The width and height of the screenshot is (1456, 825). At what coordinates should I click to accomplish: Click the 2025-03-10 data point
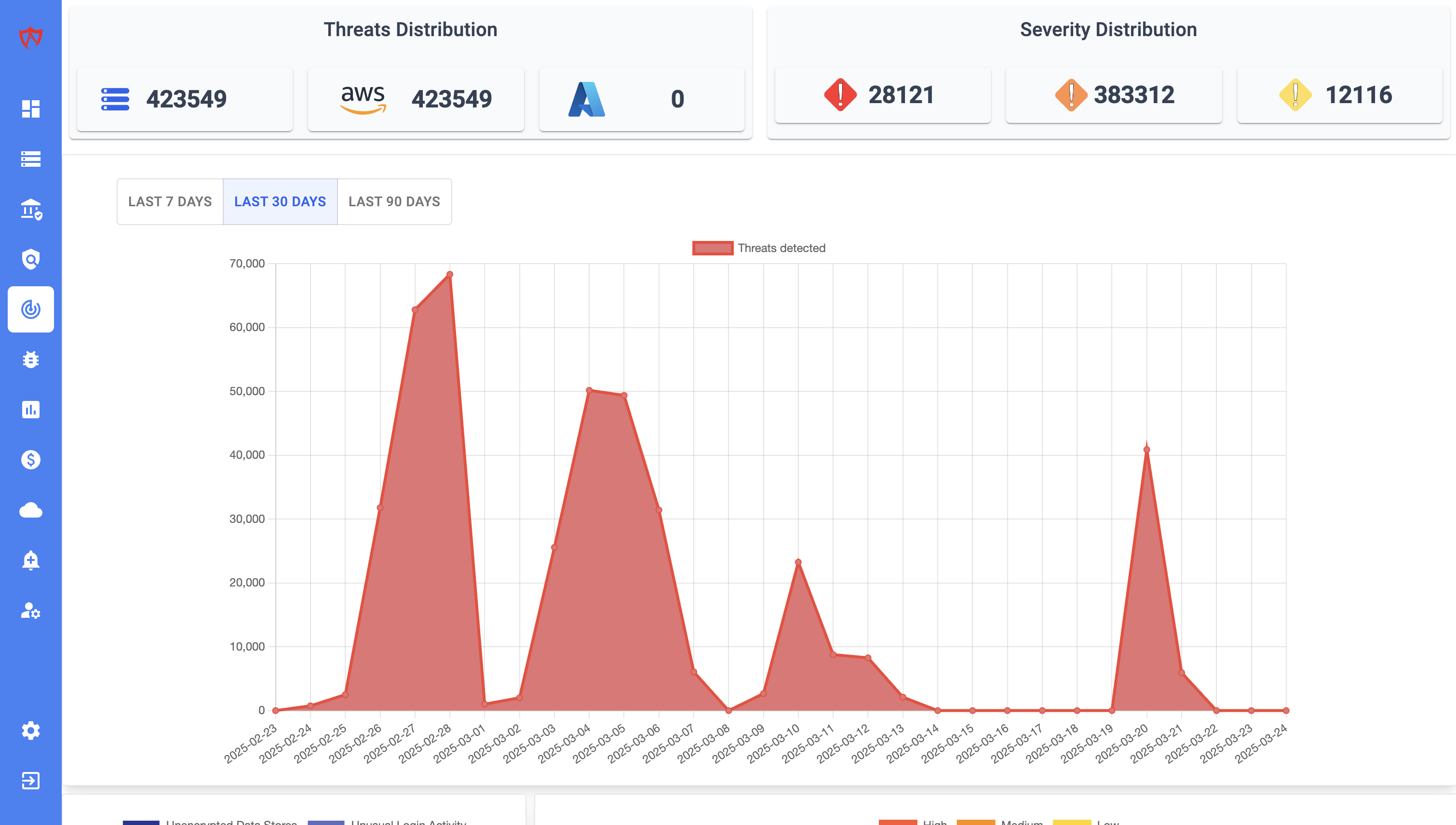pos(798,562)
